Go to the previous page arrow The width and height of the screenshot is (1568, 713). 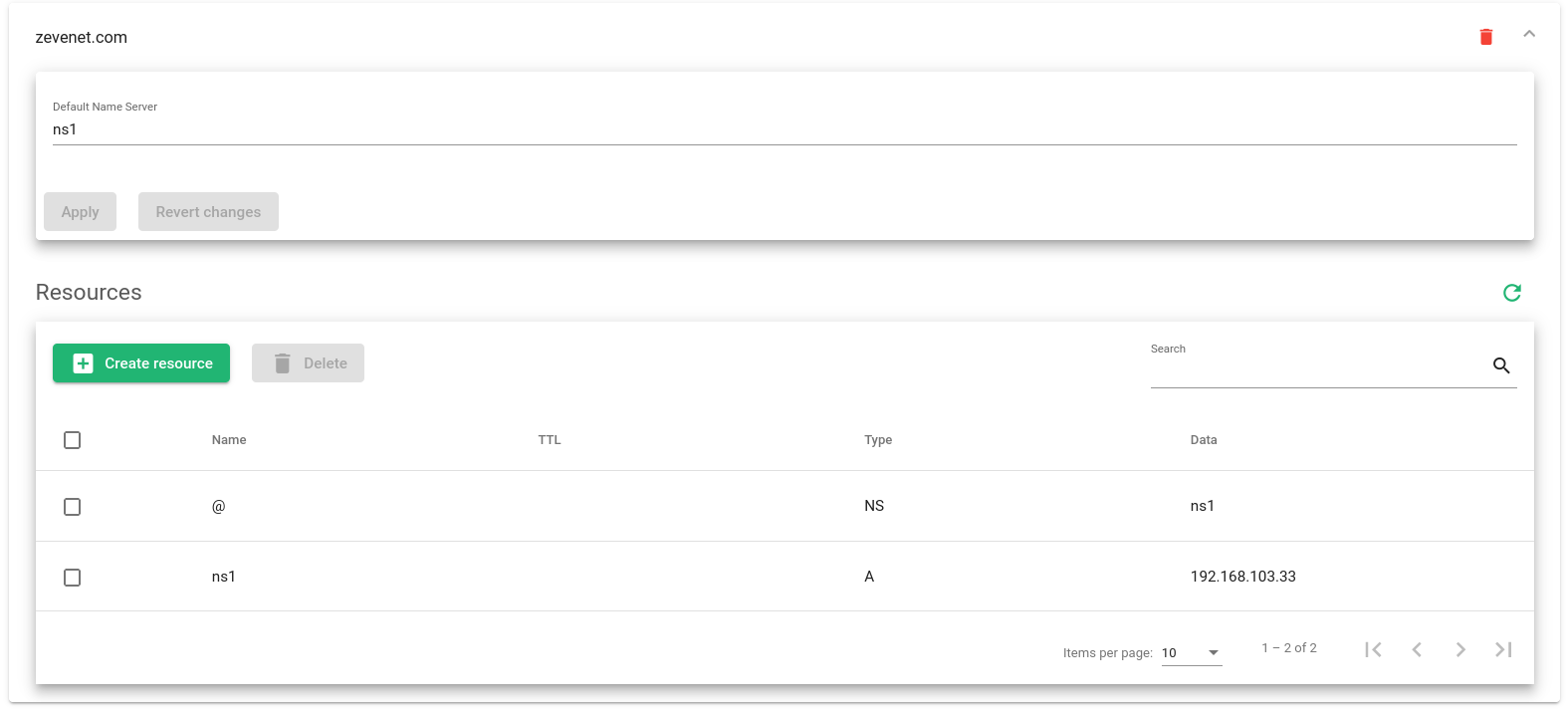pyautogui.click(x=1417, y=649)
